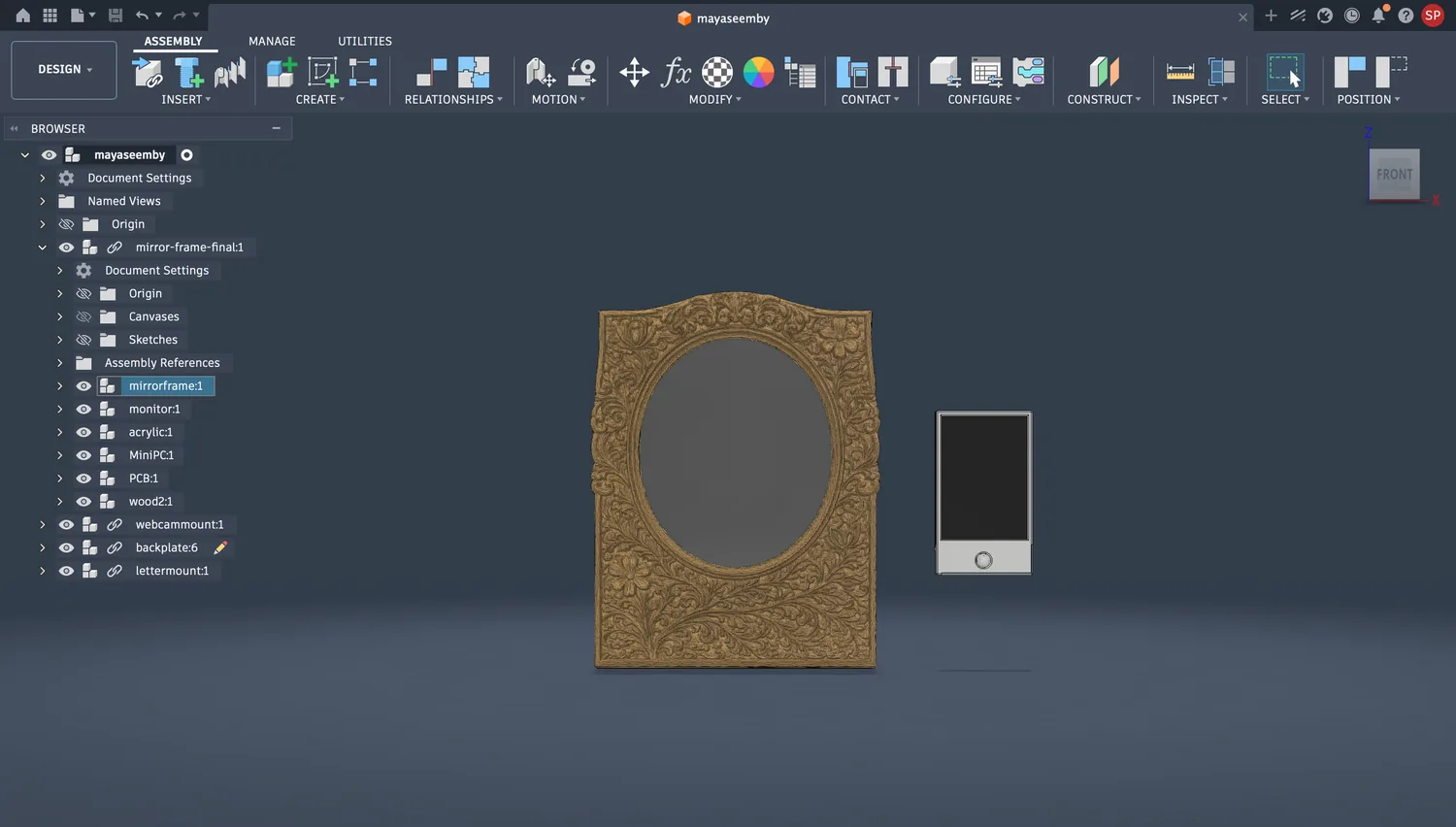Click the Measure ruler icon
Screen dimensions: 1456x827
pos(1180,73)
